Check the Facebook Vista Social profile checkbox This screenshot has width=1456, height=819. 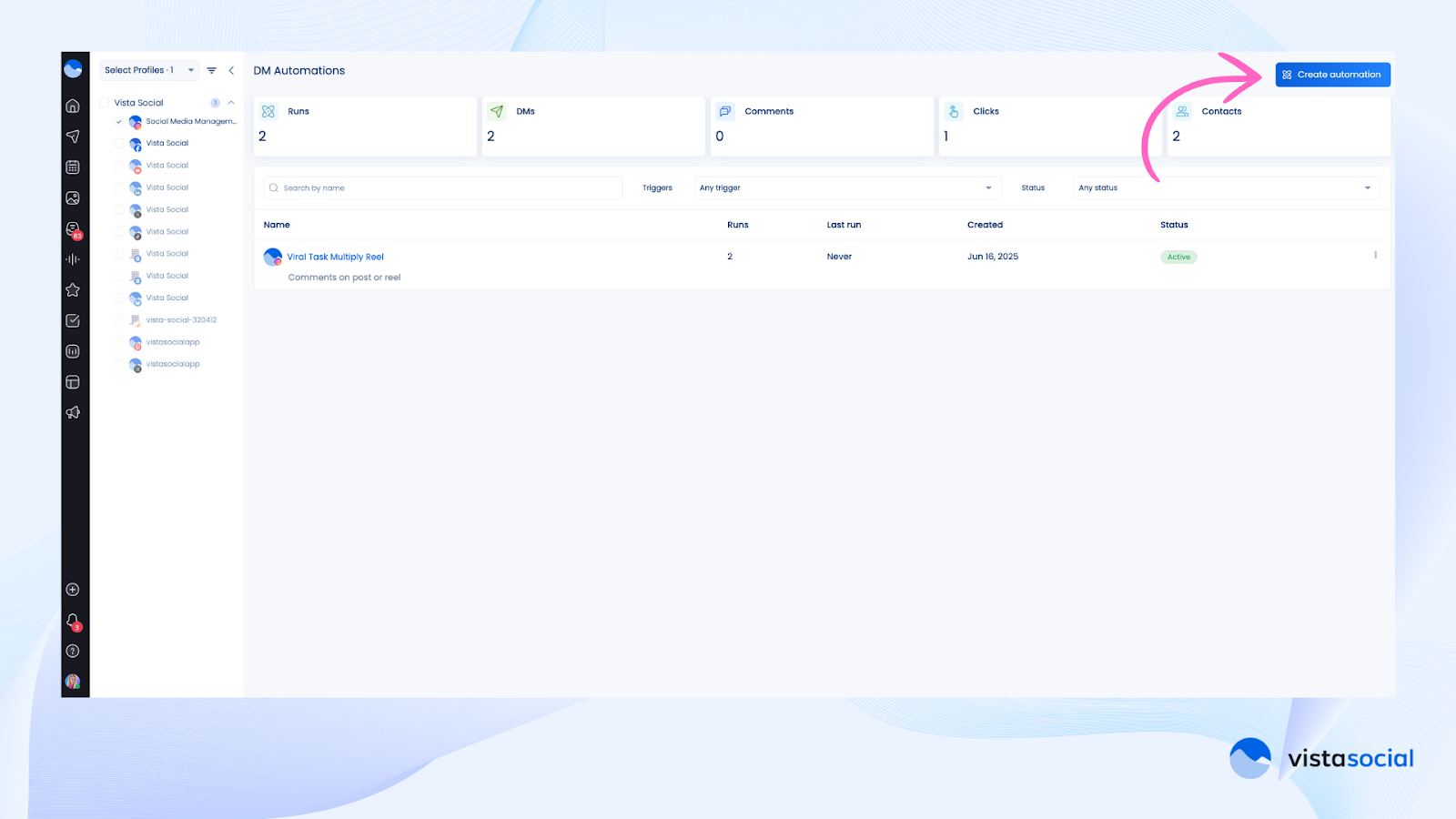[x=119, y=143]
